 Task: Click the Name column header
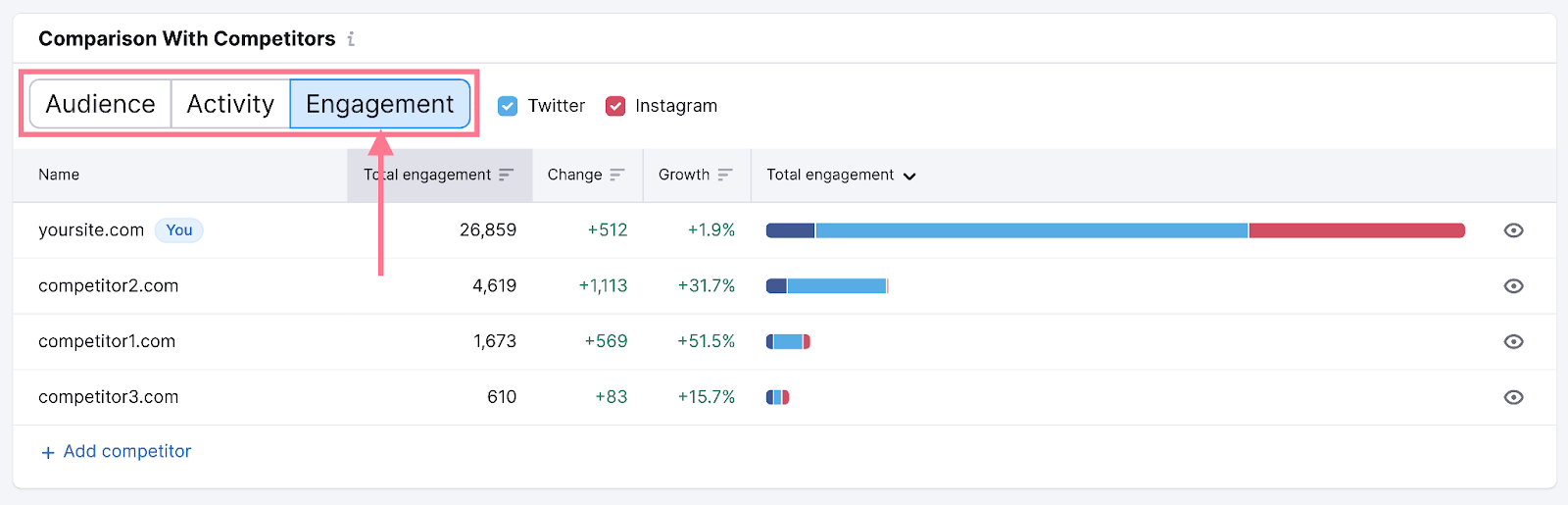[x=59, y=175]
